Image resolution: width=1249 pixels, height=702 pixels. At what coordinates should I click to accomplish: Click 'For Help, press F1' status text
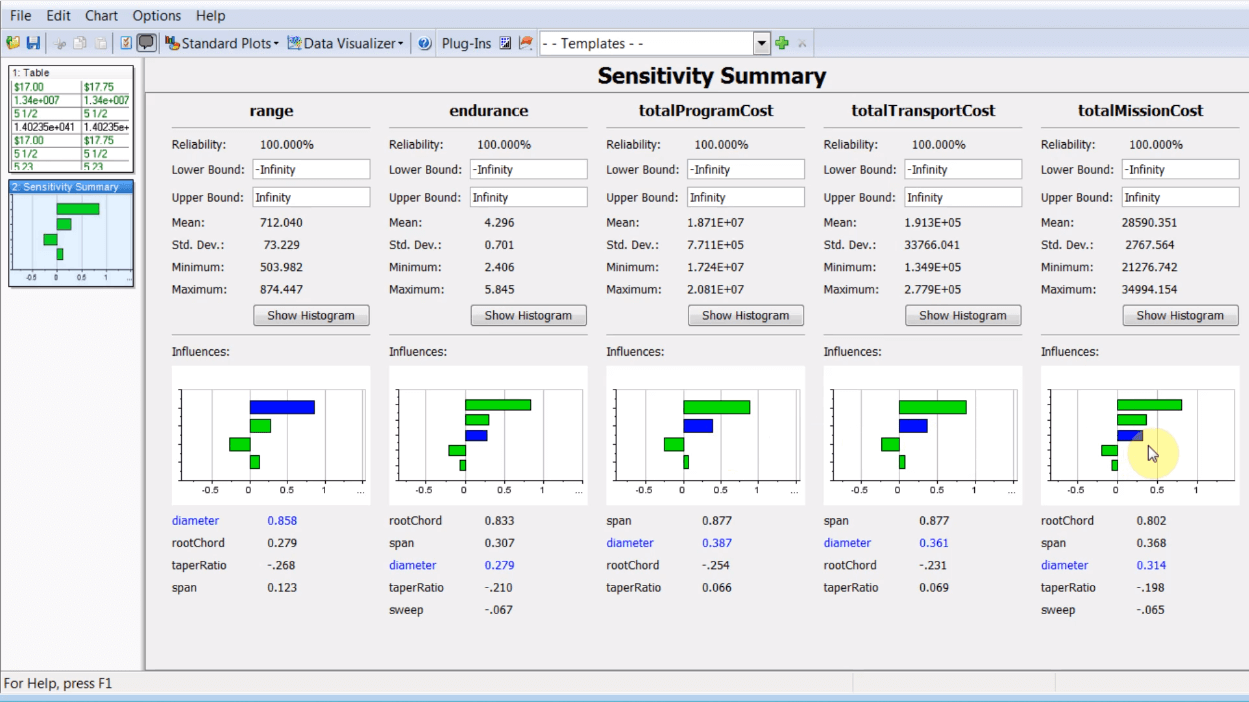58,684
